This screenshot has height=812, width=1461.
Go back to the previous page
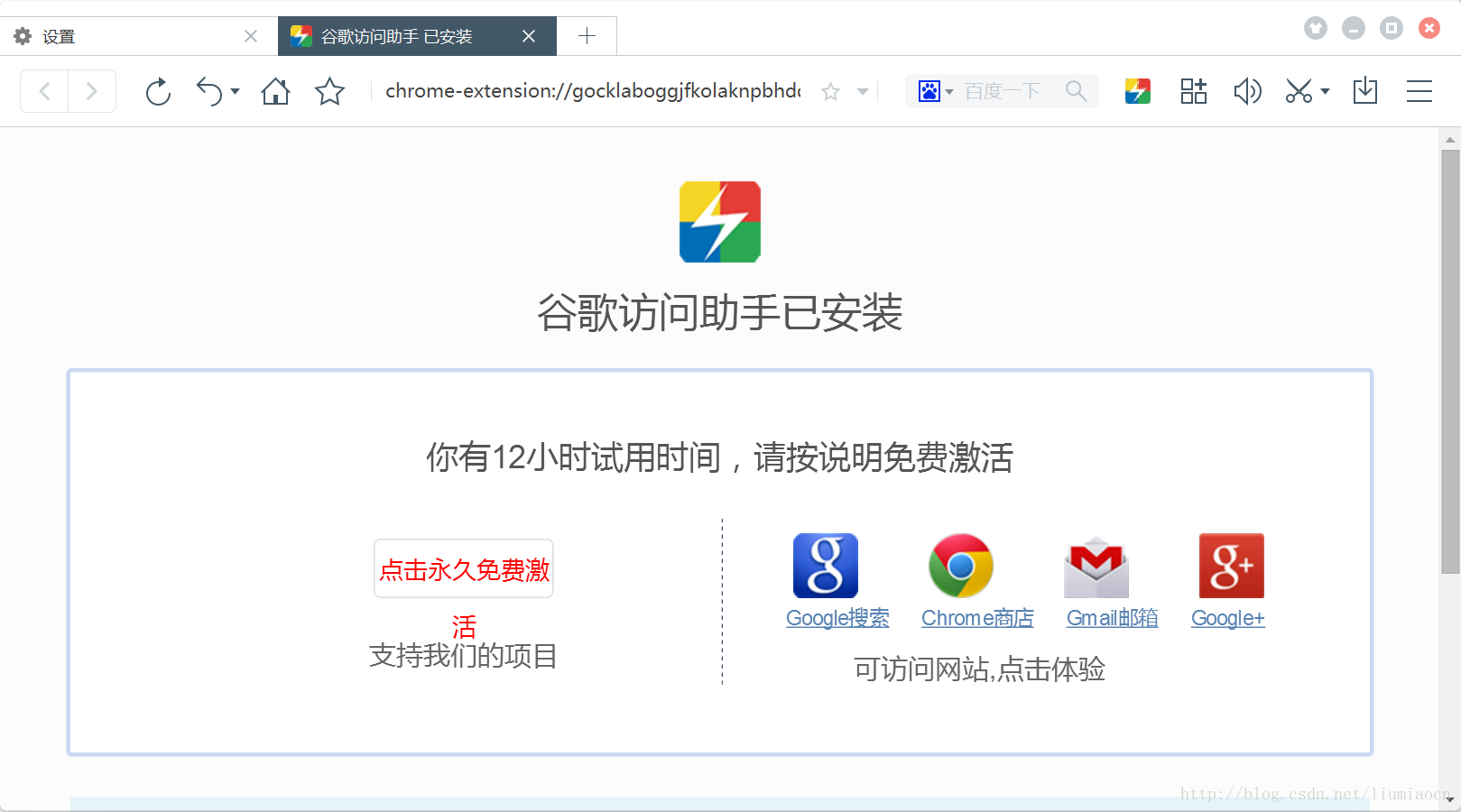click(x=44, y=91)
